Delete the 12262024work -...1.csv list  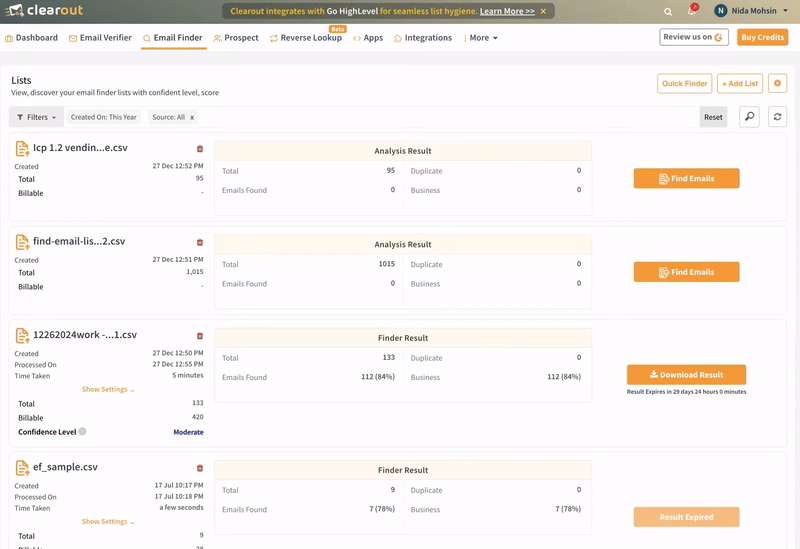click(x=200, y=336)
